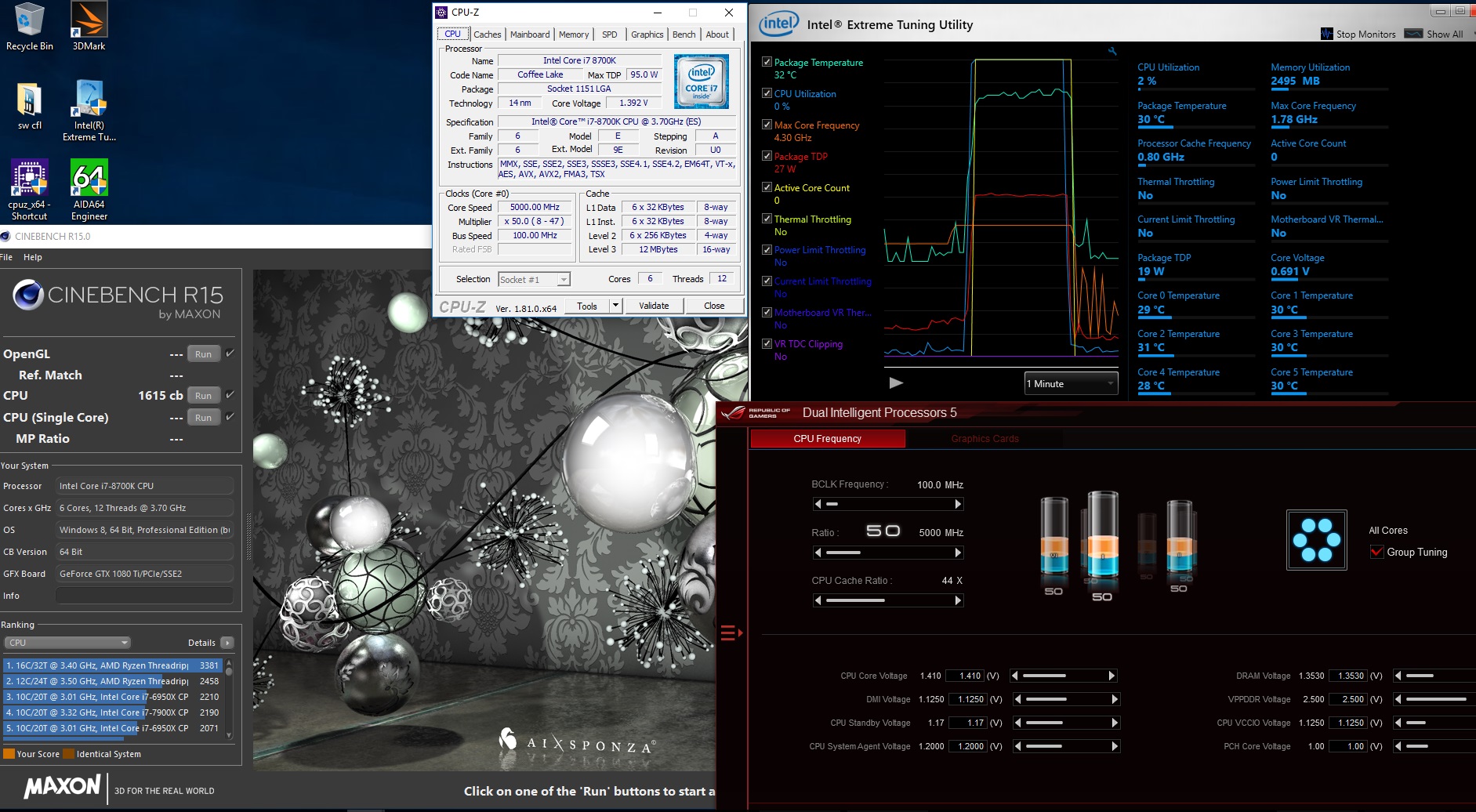Click the CPU Standby Voltage slider
This screenshot has height=812, width=1476.
click(x=1066, y=723)
